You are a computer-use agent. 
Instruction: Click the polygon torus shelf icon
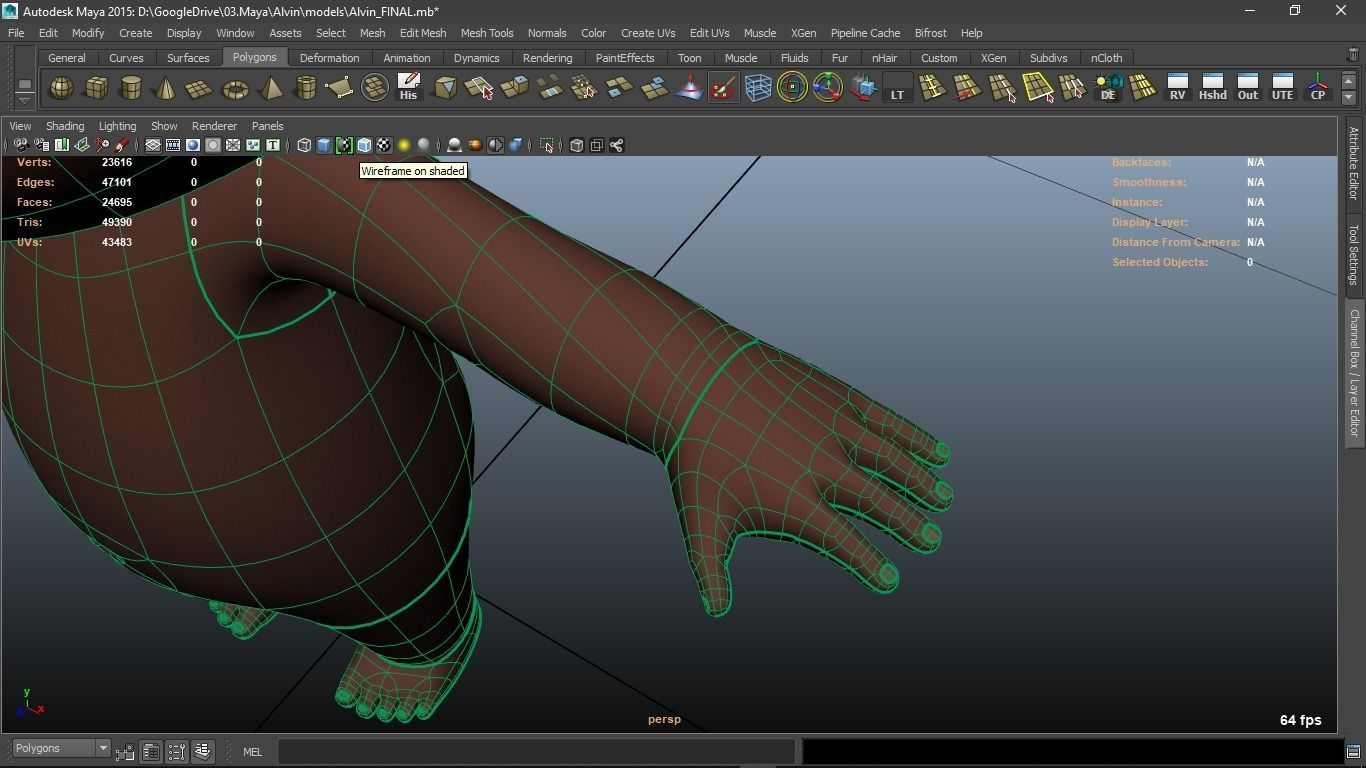235,89
